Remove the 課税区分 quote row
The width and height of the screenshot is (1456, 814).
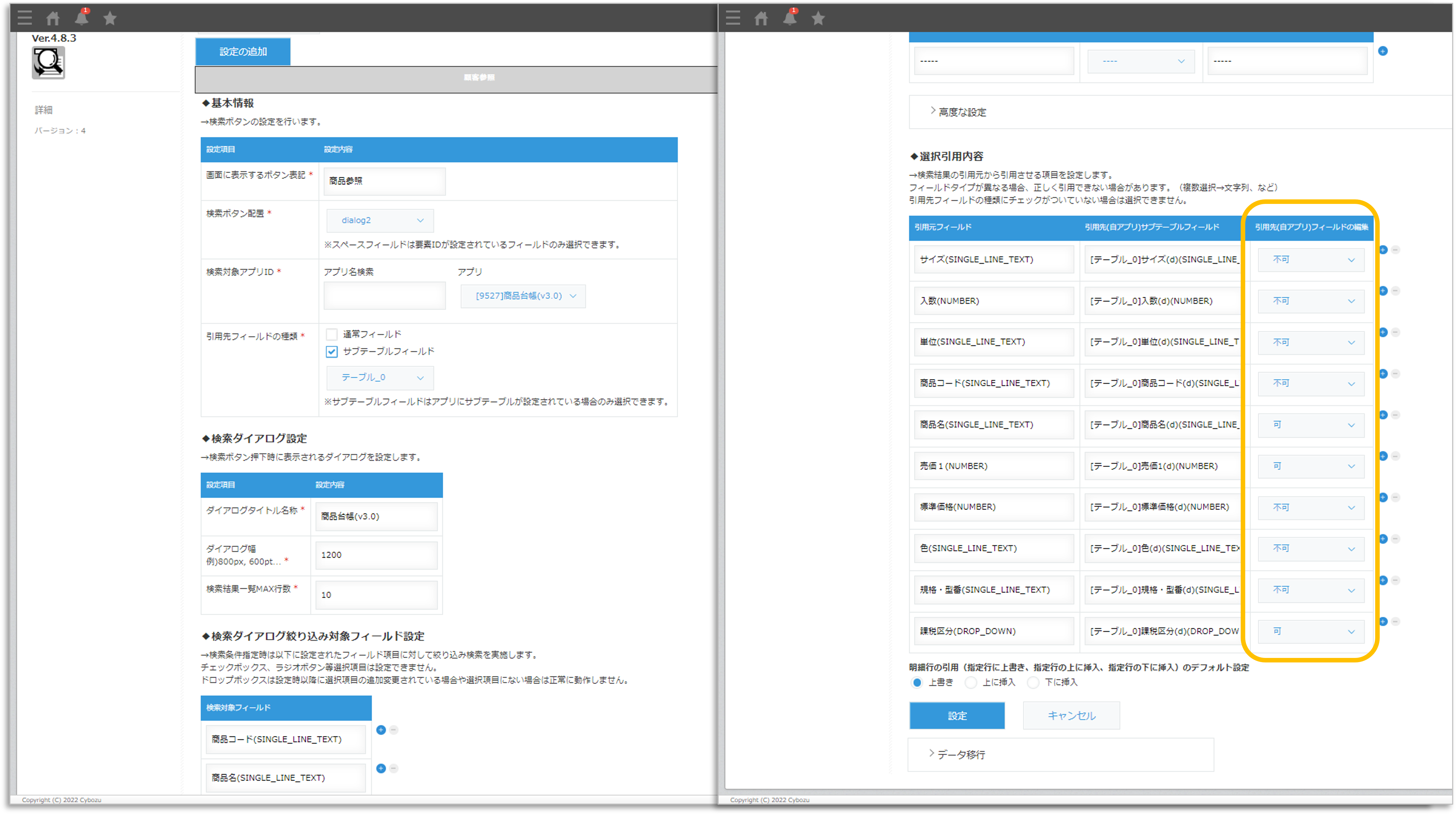tap(1396, 621)
